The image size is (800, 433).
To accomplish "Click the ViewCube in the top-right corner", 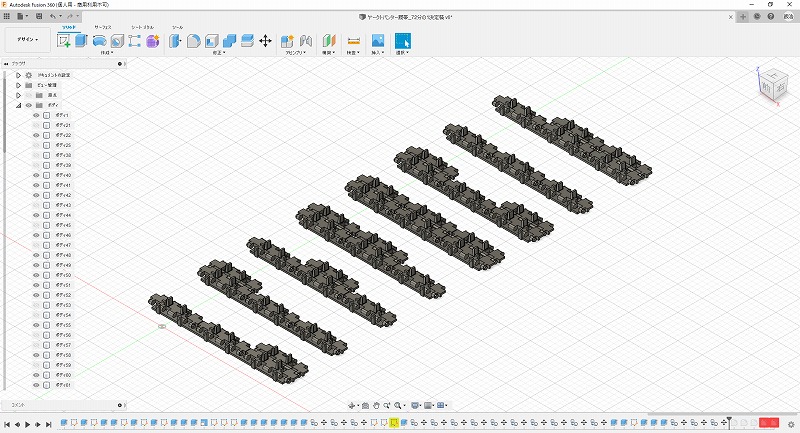I will tap(771, 86).
